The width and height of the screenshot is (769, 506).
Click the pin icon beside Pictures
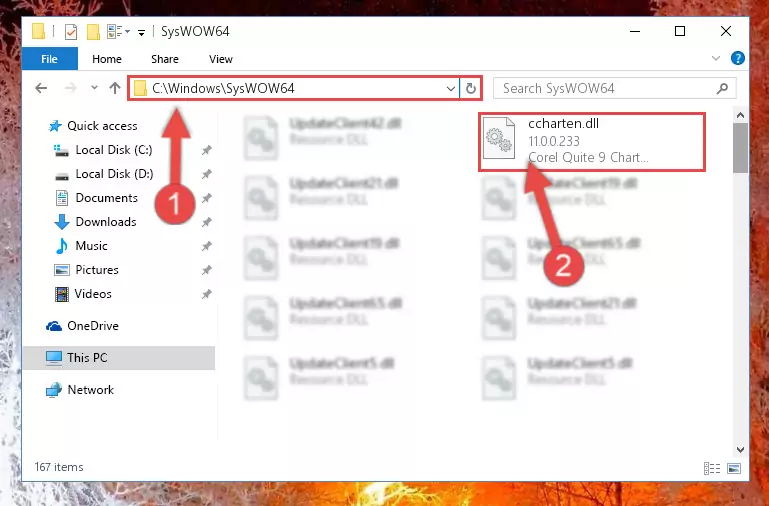207,270
